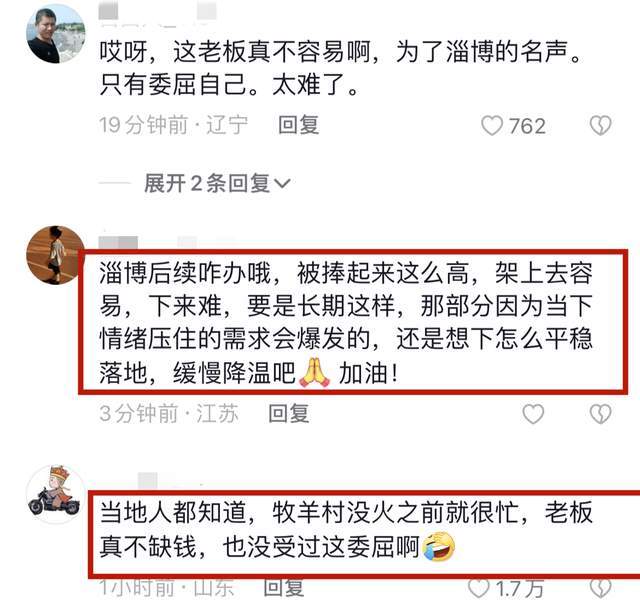This screenshot has width=640, height=603.
Task: Click the 762 like count
Action: pyautogui.click(x=527, y=126)
